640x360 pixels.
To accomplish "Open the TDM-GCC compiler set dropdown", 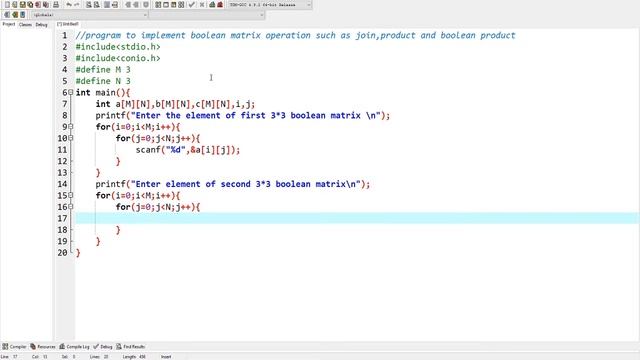I will click(270, 4).
